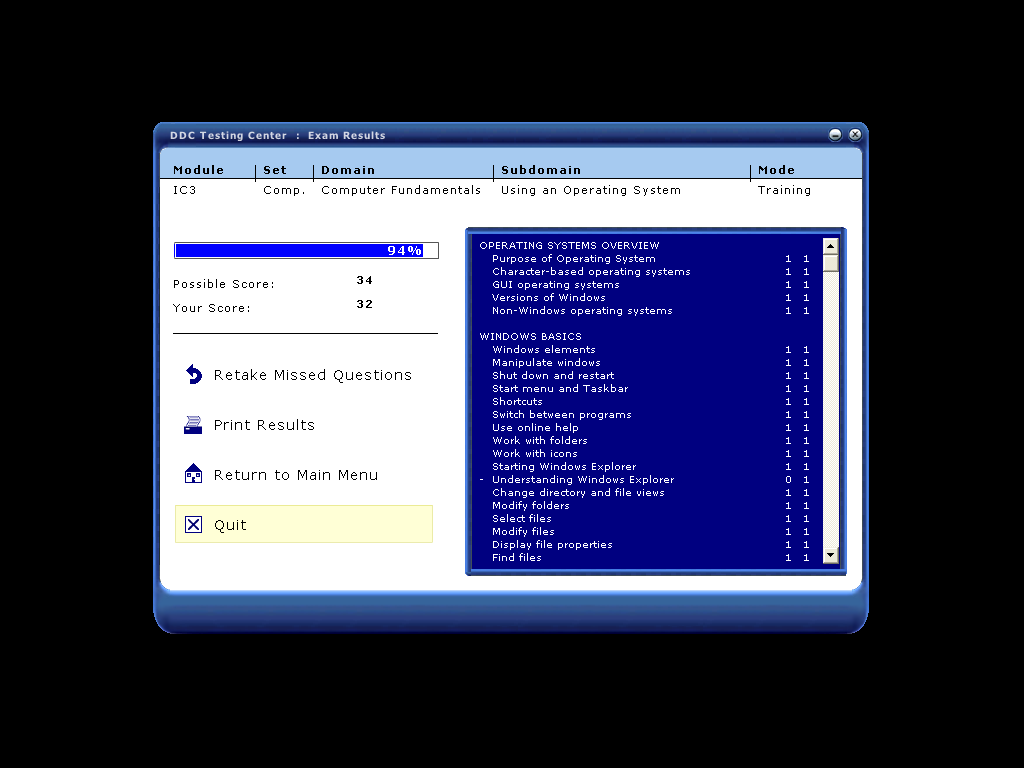Screen dimensions: 1024x768
Task: Select Versions of Windows row
Action: pyautogui.click(x=650, y=298)
